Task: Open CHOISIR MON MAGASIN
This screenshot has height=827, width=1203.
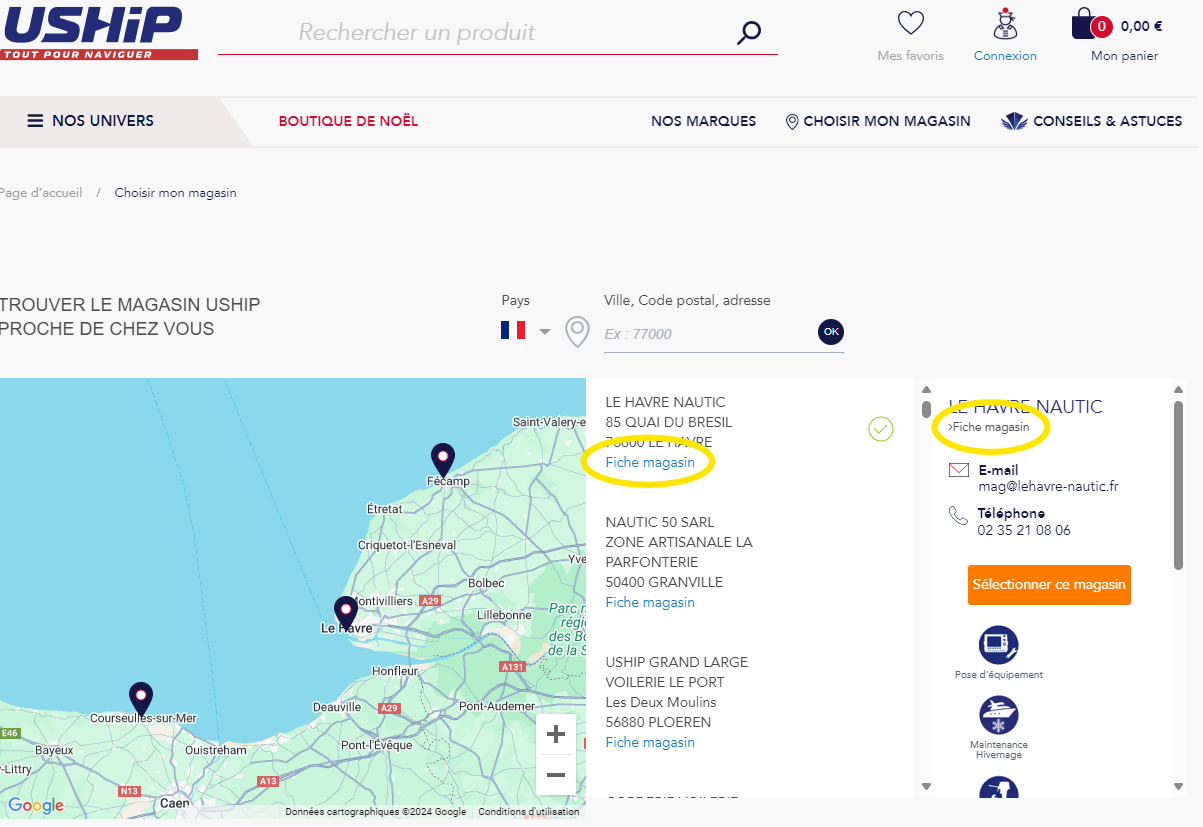Action: 878,121
